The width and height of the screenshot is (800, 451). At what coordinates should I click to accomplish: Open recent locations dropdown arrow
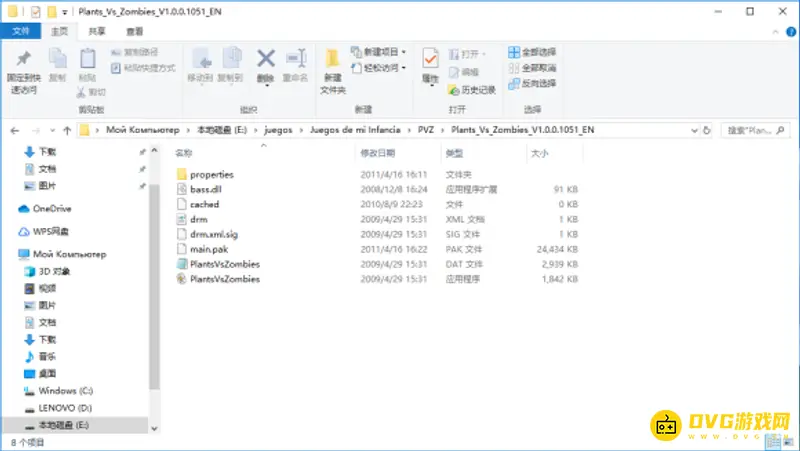52,131
